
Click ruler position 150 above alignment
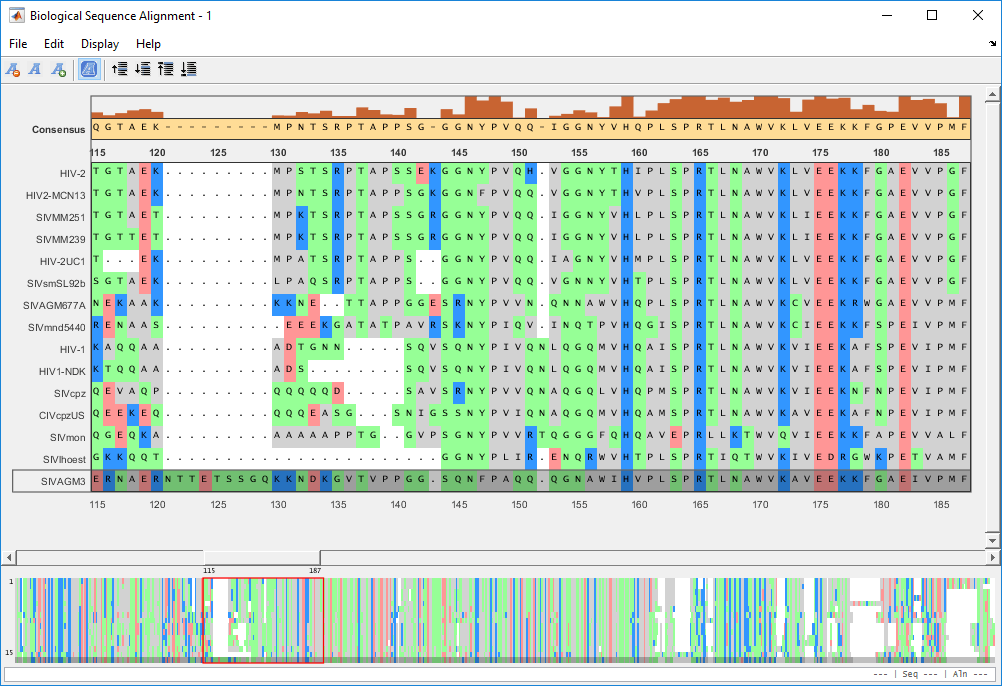[x=520, y=153]
